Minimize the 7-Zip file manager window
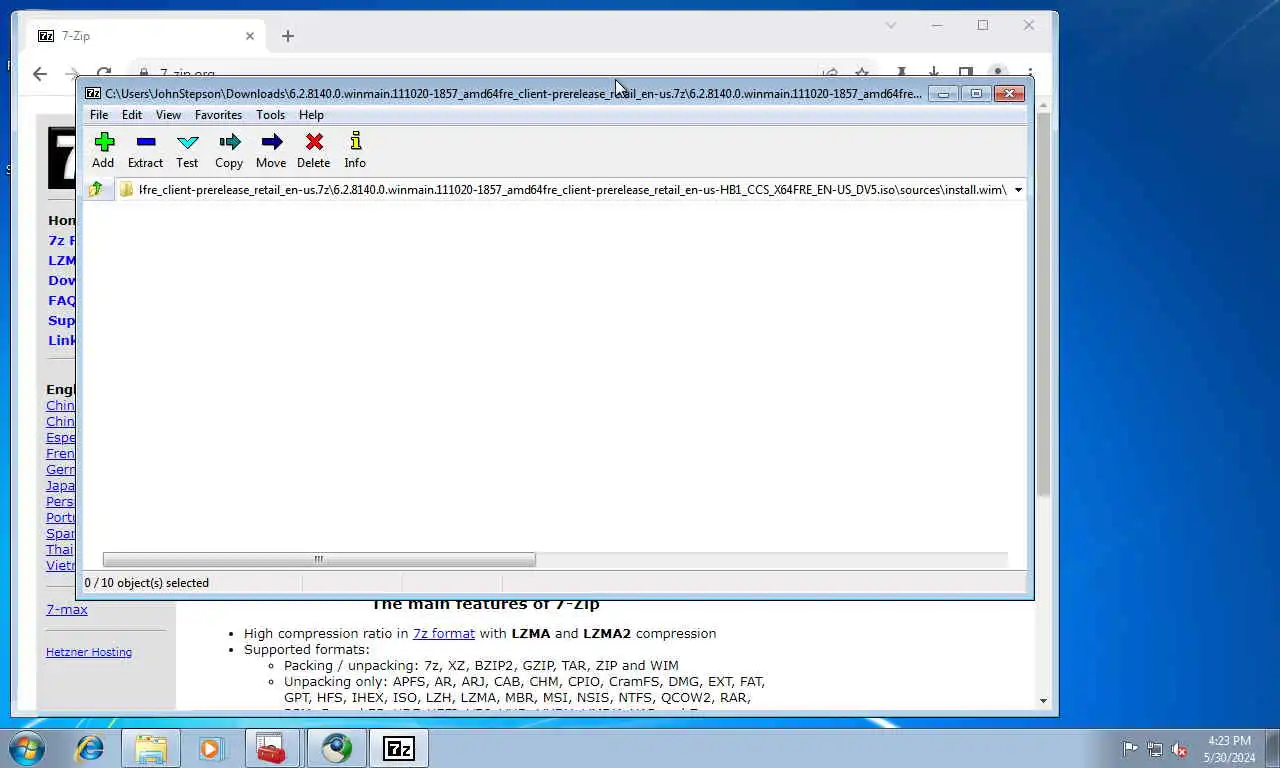 pos(942,94)
